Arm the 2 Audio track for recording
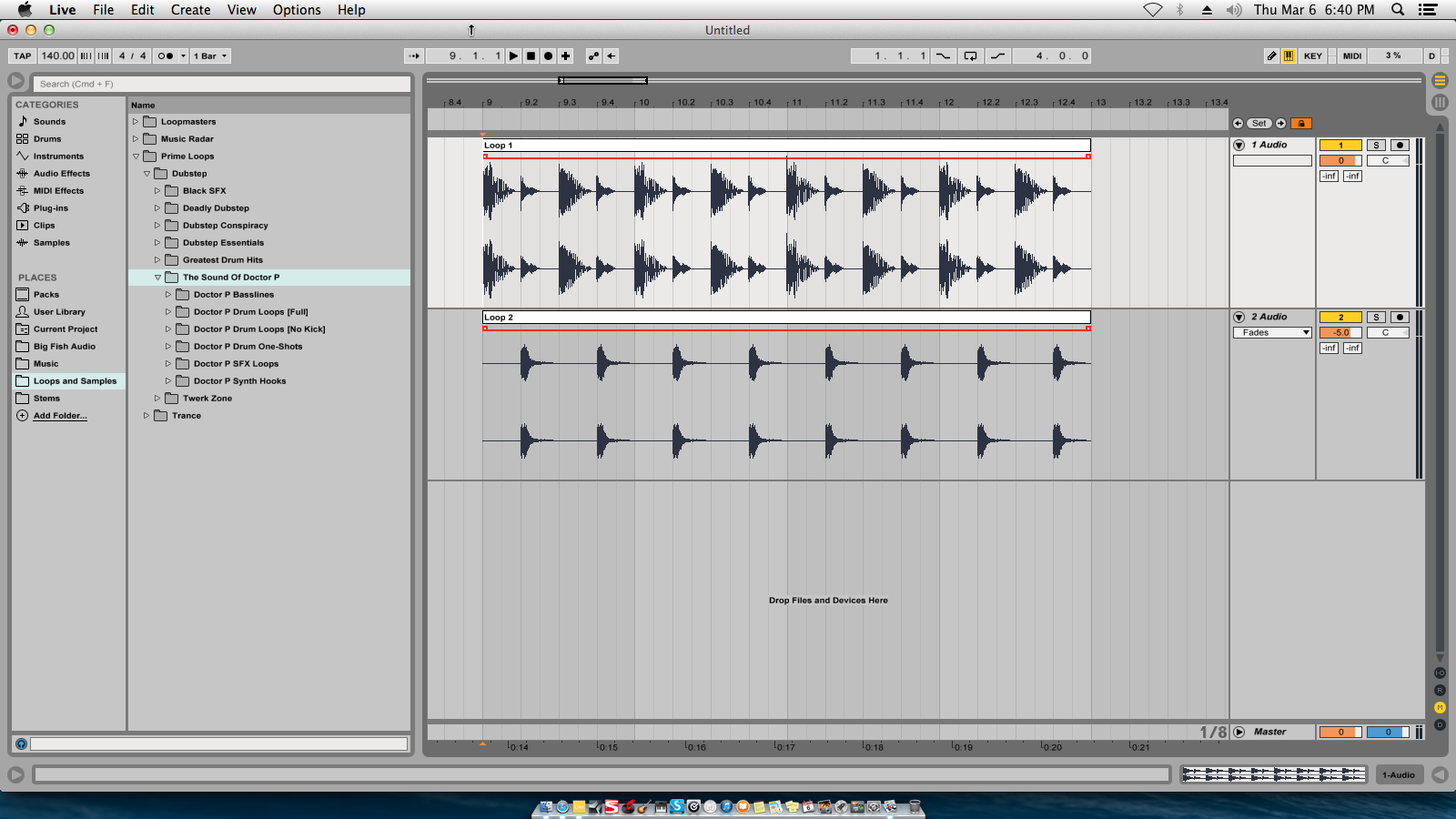The image size is (1456, 819). [1399, 317]
